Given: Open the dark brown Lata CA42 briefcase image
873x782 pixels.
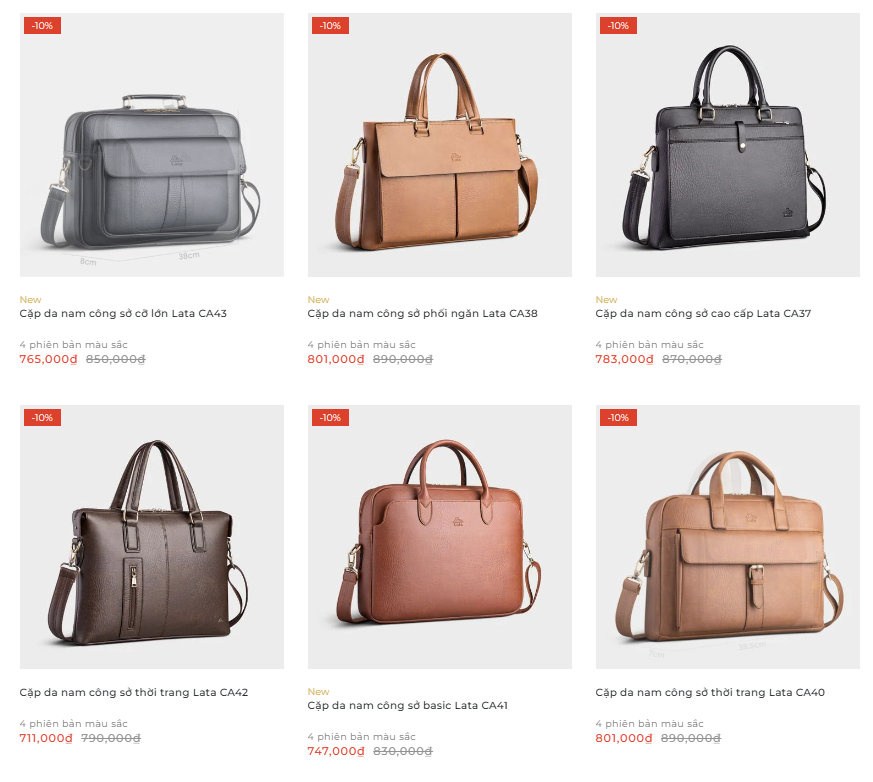Looking at the screenshot, I should pyautogui.click(x=151, y=537).
